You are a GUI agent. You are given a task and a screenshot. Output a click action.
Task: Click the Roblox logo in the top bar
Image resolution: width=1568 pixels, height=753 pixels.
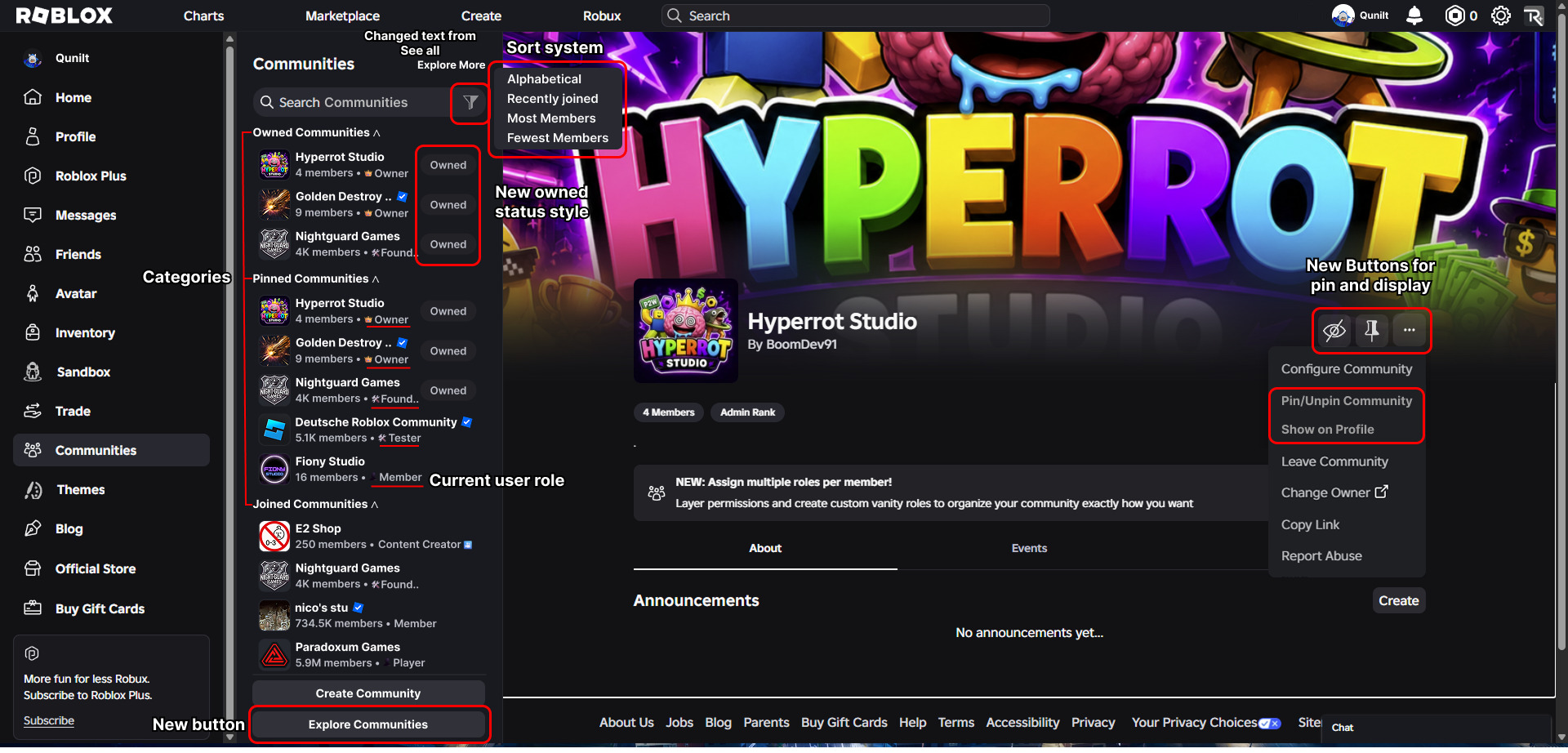65,16
